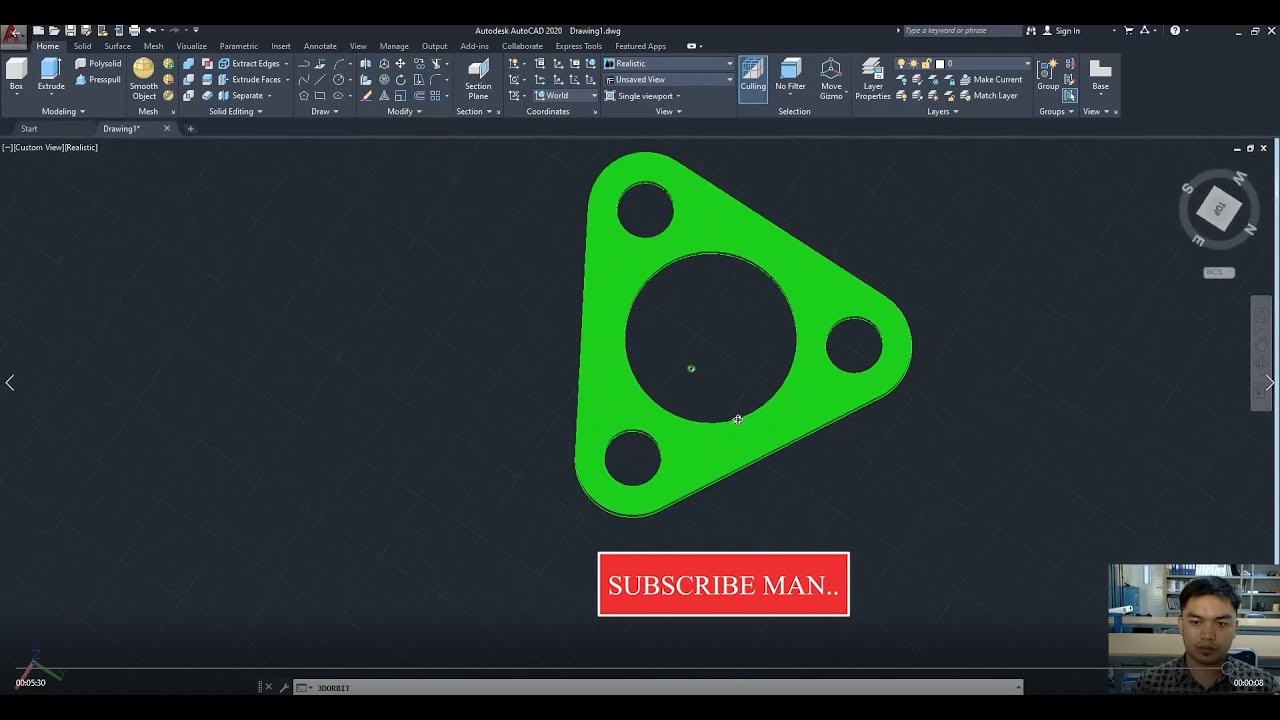
Task: Select the Rectangle draw tool
Action: tap(320, 96)
